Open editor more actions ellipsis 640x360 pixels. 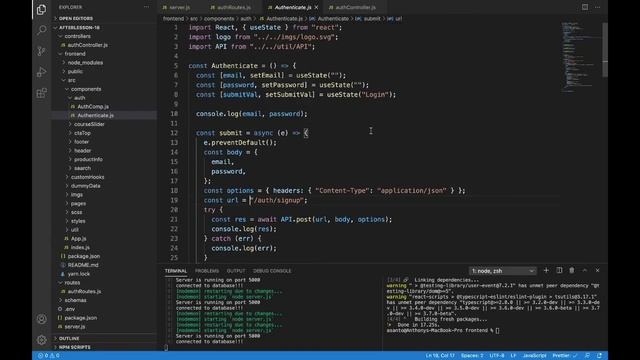coord(598,7)
